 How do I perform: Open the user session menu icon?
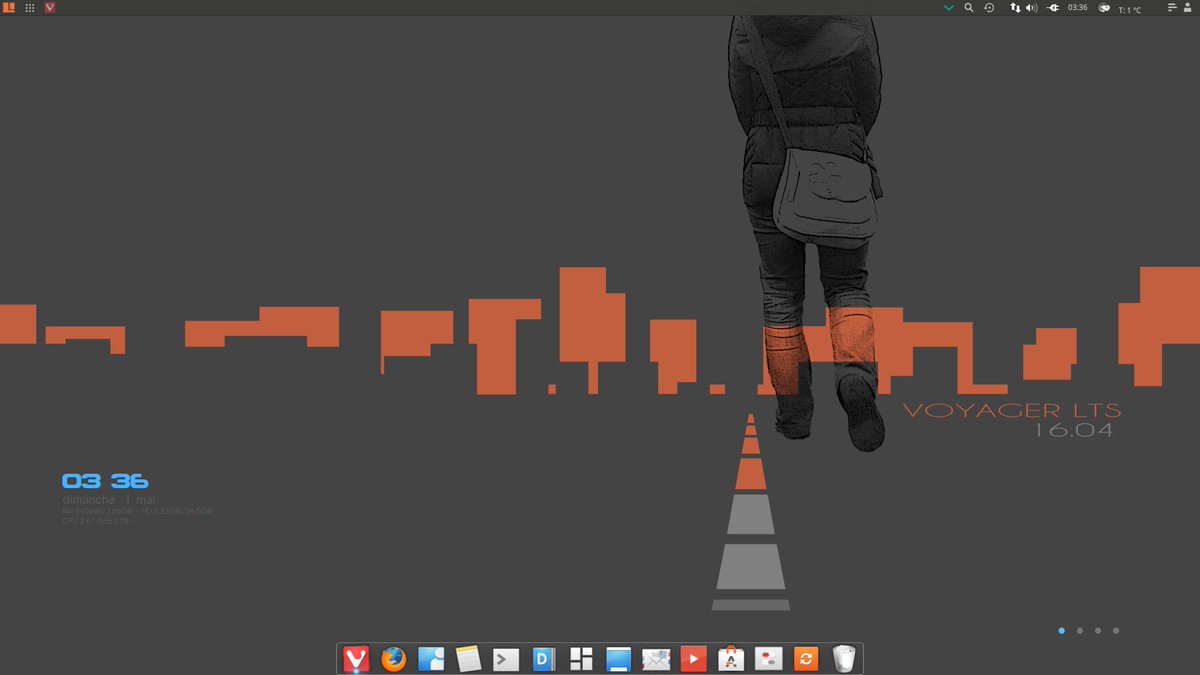point(1186,7)
